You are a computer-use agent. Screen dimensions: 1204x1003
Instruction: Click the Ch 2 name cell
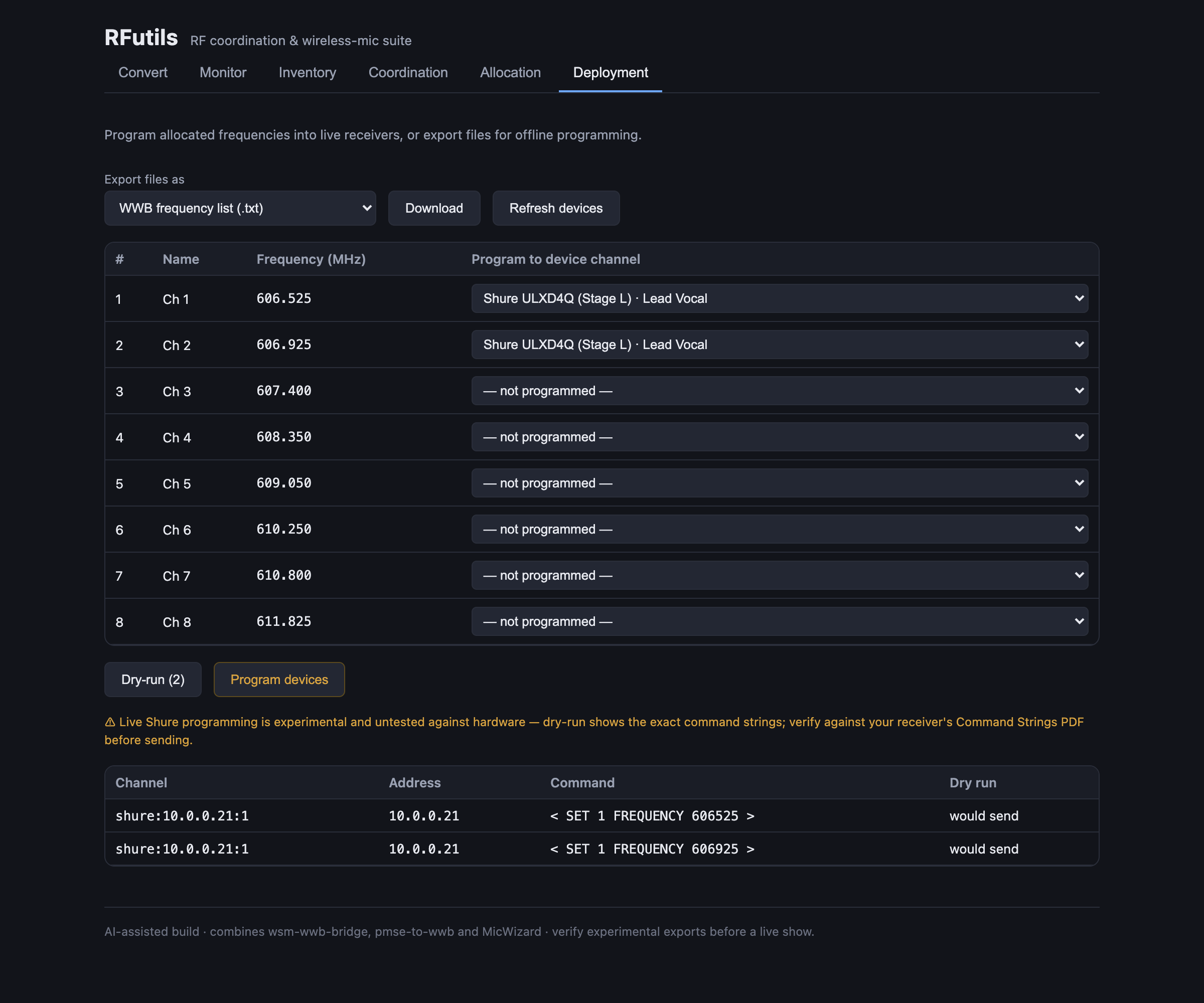tap(177, 346)
